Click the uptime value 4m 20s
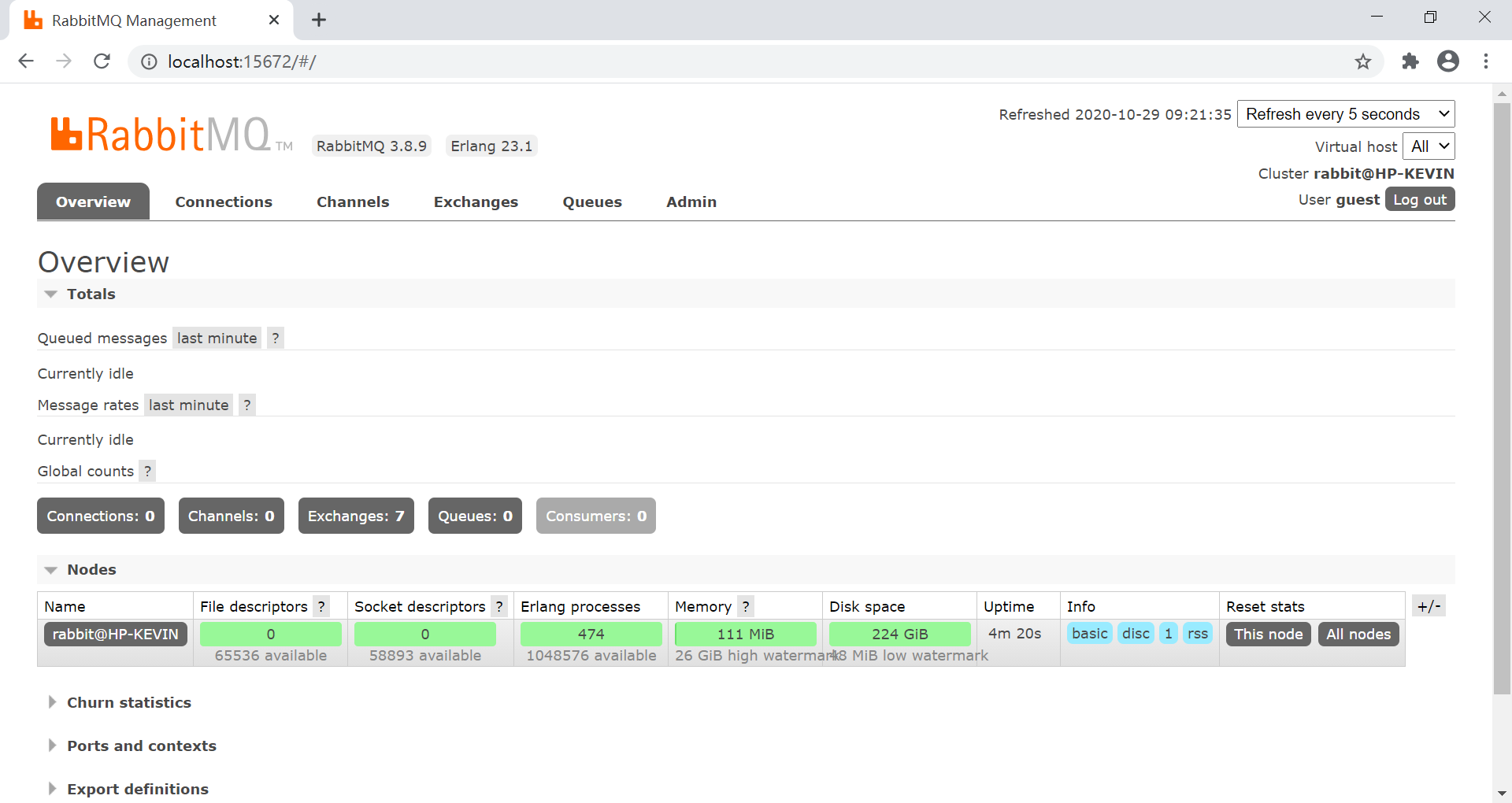This screenshot has width=1512, height=803. click(1015, 634)
